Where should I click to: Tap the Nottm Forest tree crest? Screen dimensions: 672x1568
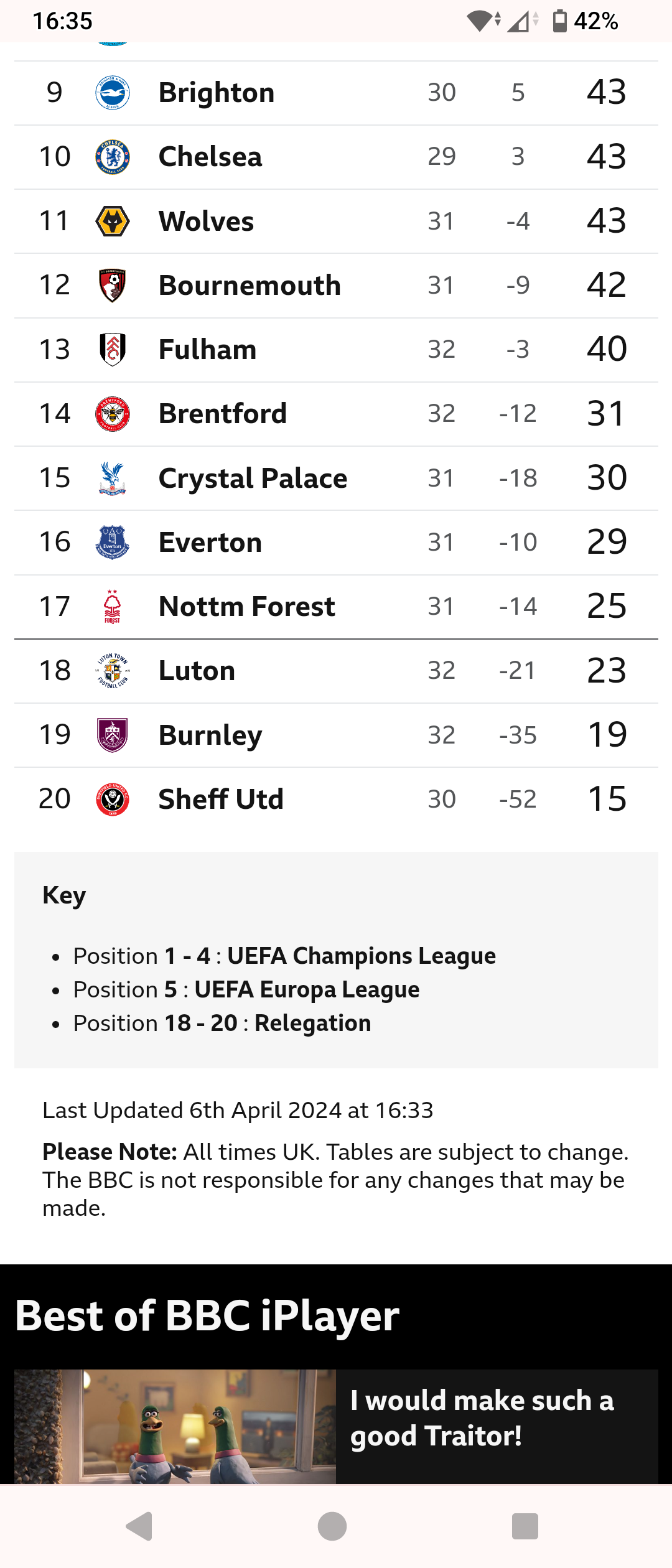coord(113,607)
